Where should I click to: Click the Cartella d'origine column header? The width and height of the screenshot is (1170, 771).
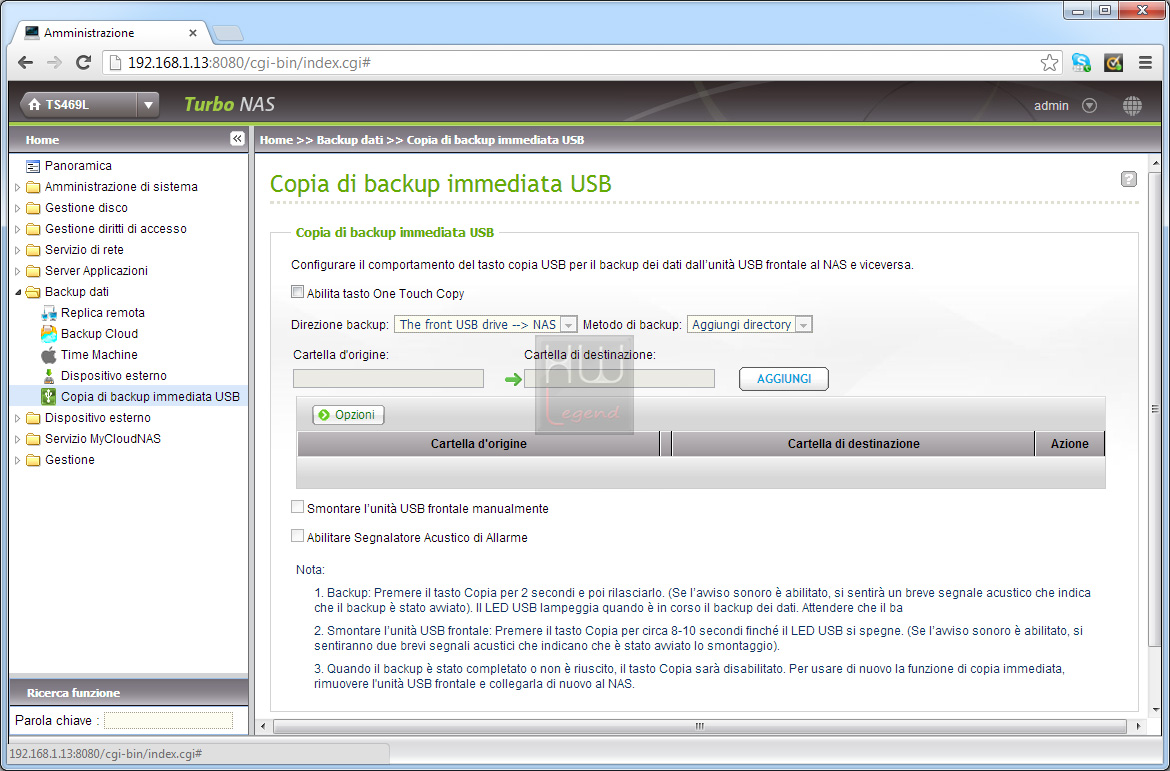pyautogui.click(x=478, y=443)
